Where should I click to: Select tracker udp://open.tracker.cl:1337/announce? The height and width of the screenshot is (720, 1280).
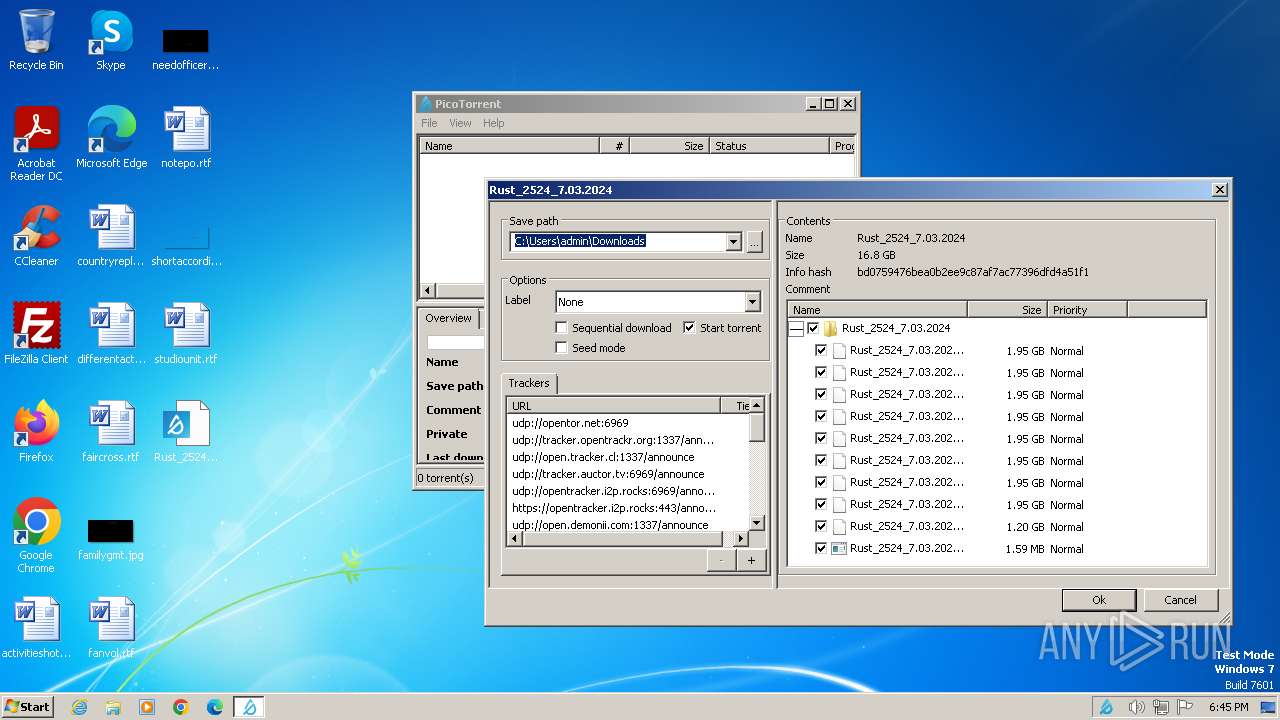603,457
